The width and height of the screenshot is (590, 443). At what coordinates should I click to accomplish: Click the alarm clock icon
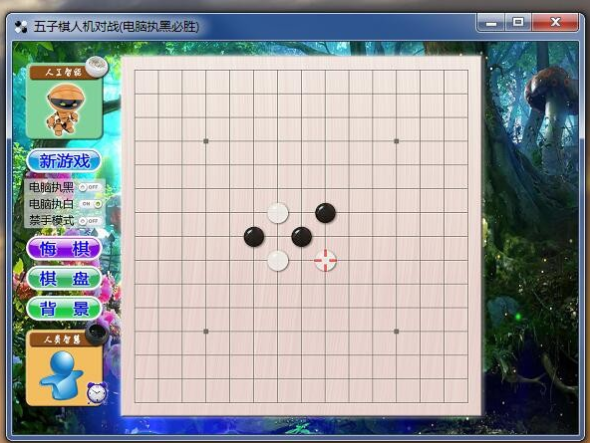click(x=97, y=393)
